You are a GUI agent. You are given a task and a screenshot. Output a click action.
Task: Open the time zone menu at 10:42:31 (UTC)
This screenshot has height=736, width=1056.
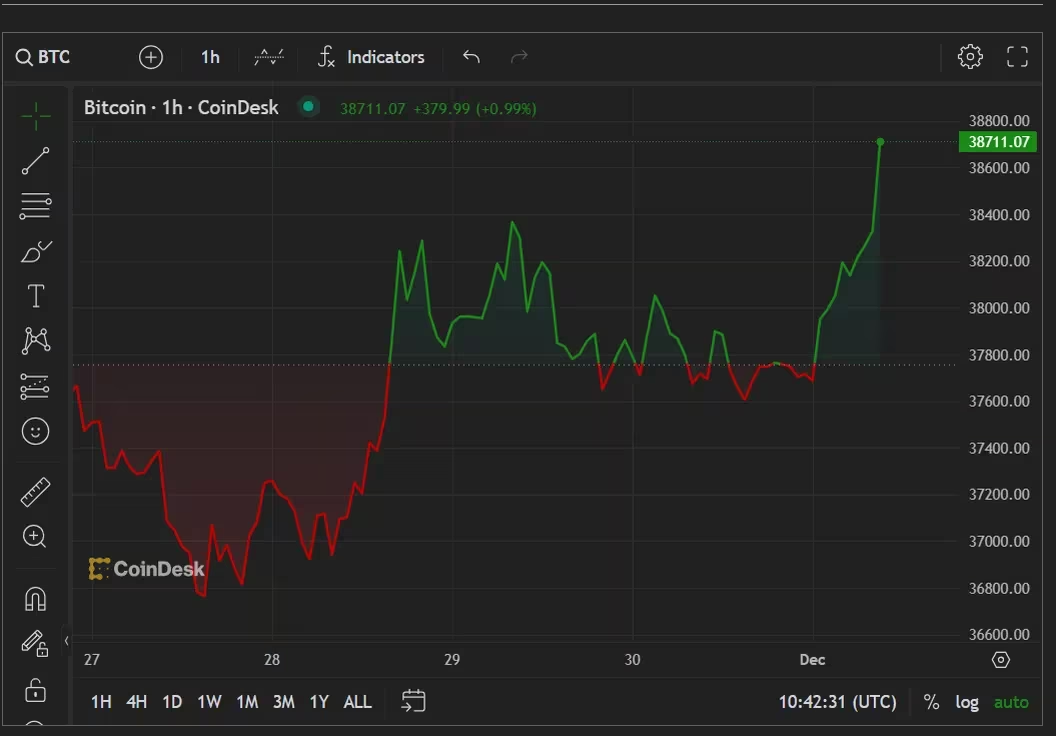point(837,702)
